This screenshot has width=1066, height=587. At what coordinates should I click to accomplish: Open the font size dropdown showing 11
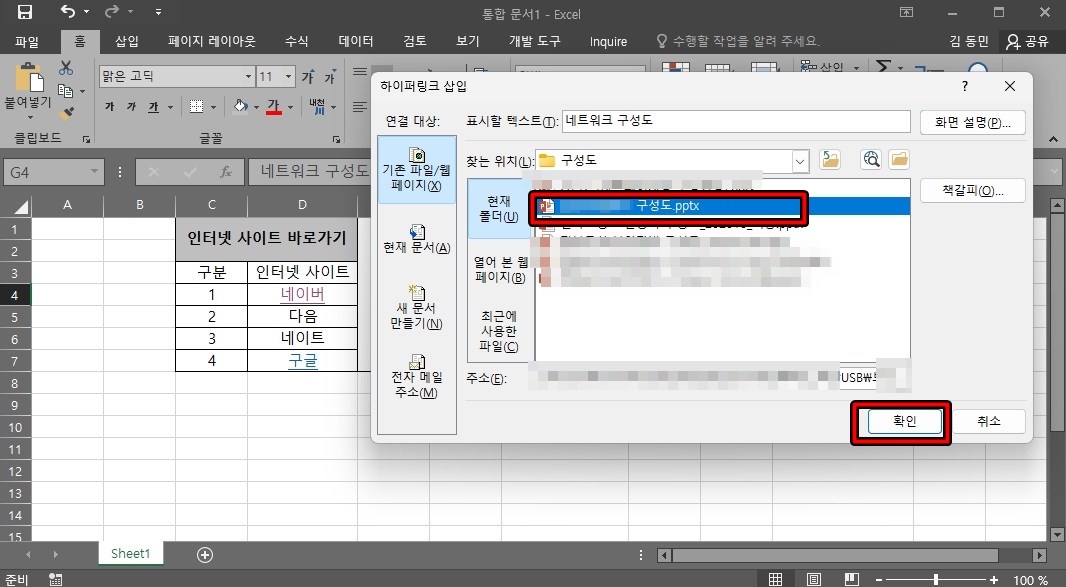[x=288, y=76]
